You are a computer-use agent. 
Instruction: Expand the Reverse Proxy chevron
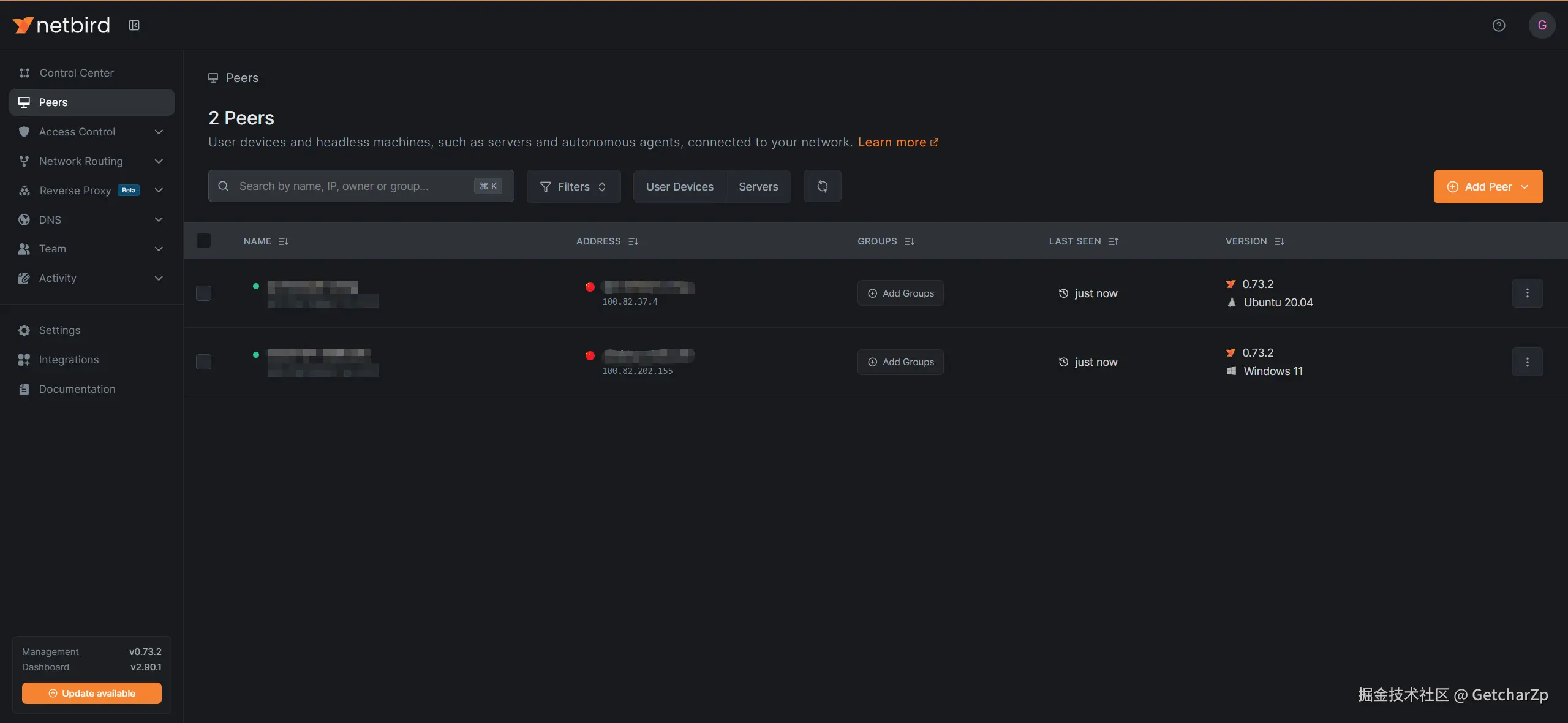[159, 191]
